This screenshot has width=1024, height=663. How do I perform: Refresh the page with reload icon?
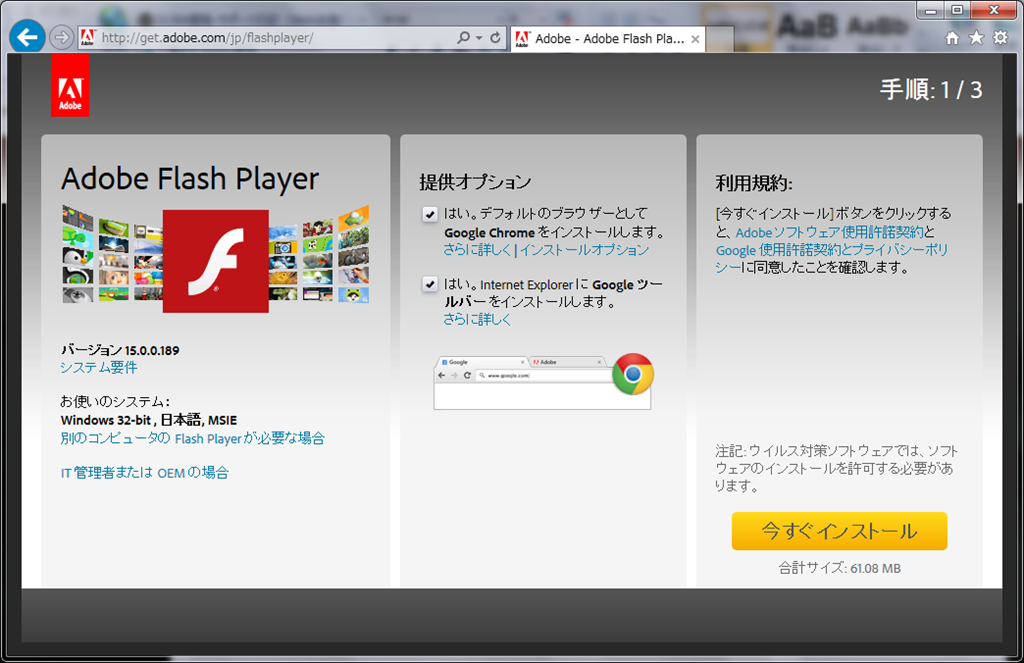point(496,38)
